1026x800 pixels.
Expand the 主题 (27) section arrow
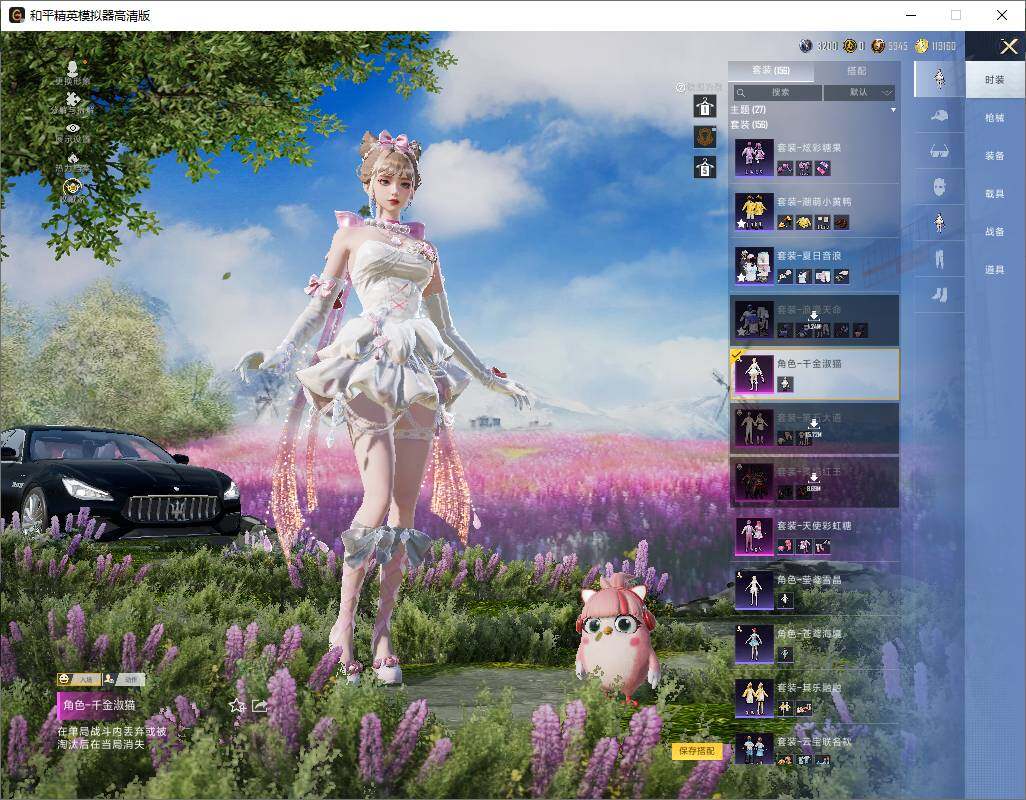[x=893, y=110]
